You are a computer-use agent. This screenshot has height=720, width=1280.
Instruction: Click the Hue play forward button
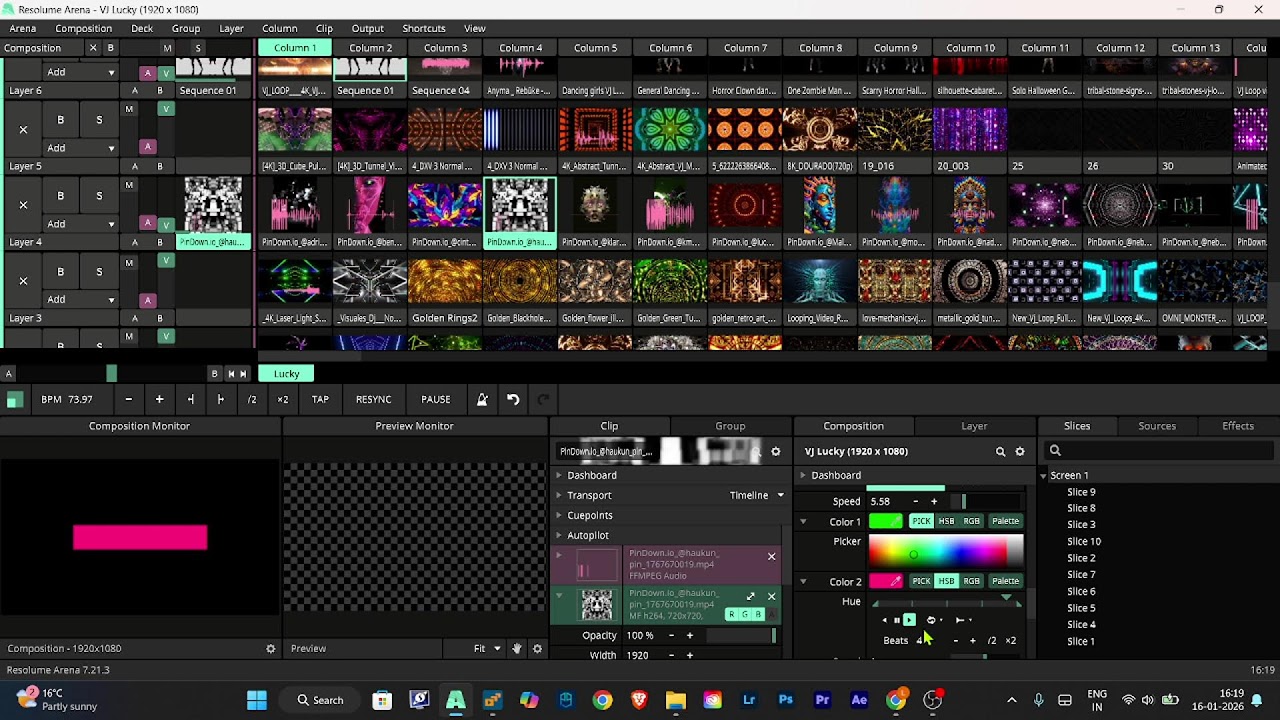tap(909, 620)
